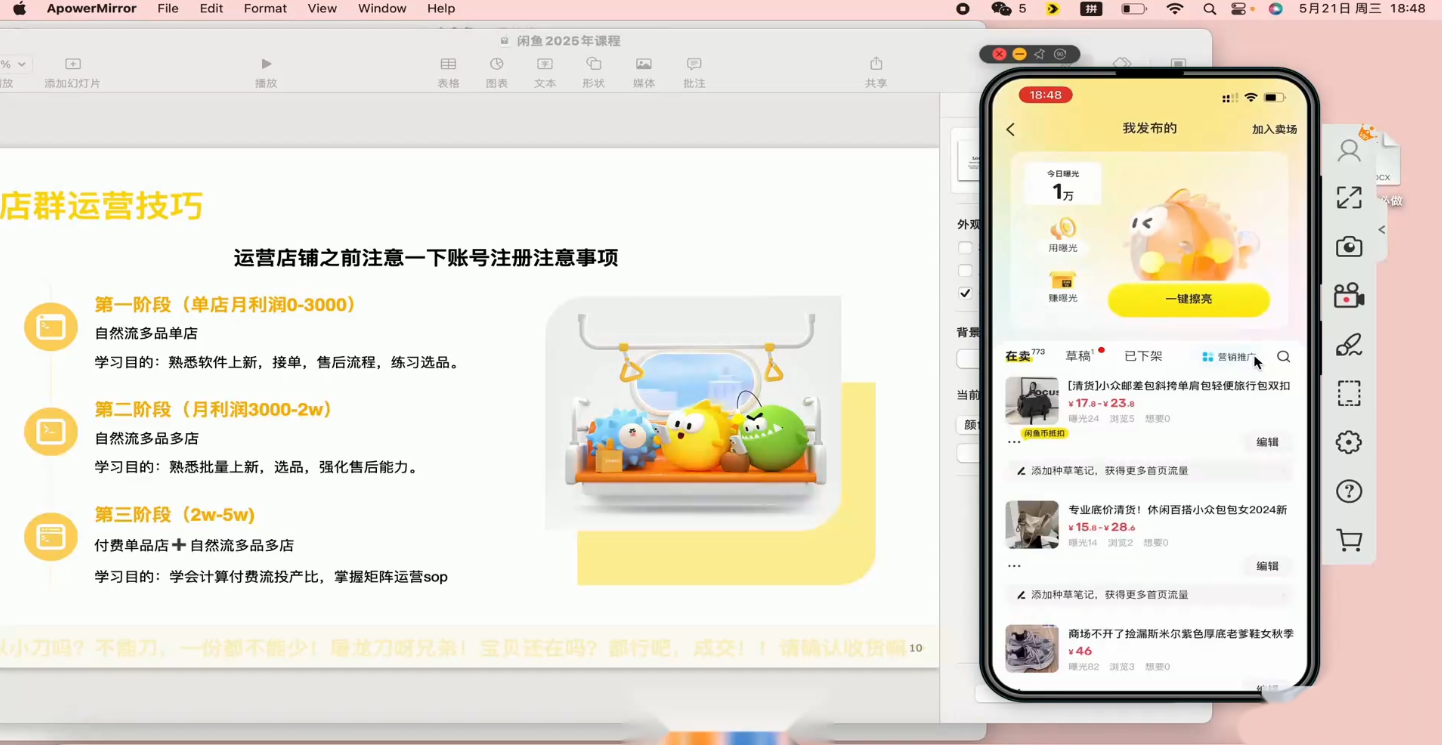1442x745 pixels.
Task: Open the shopping cart icon in sidebar
Action: coord(1349,541)
